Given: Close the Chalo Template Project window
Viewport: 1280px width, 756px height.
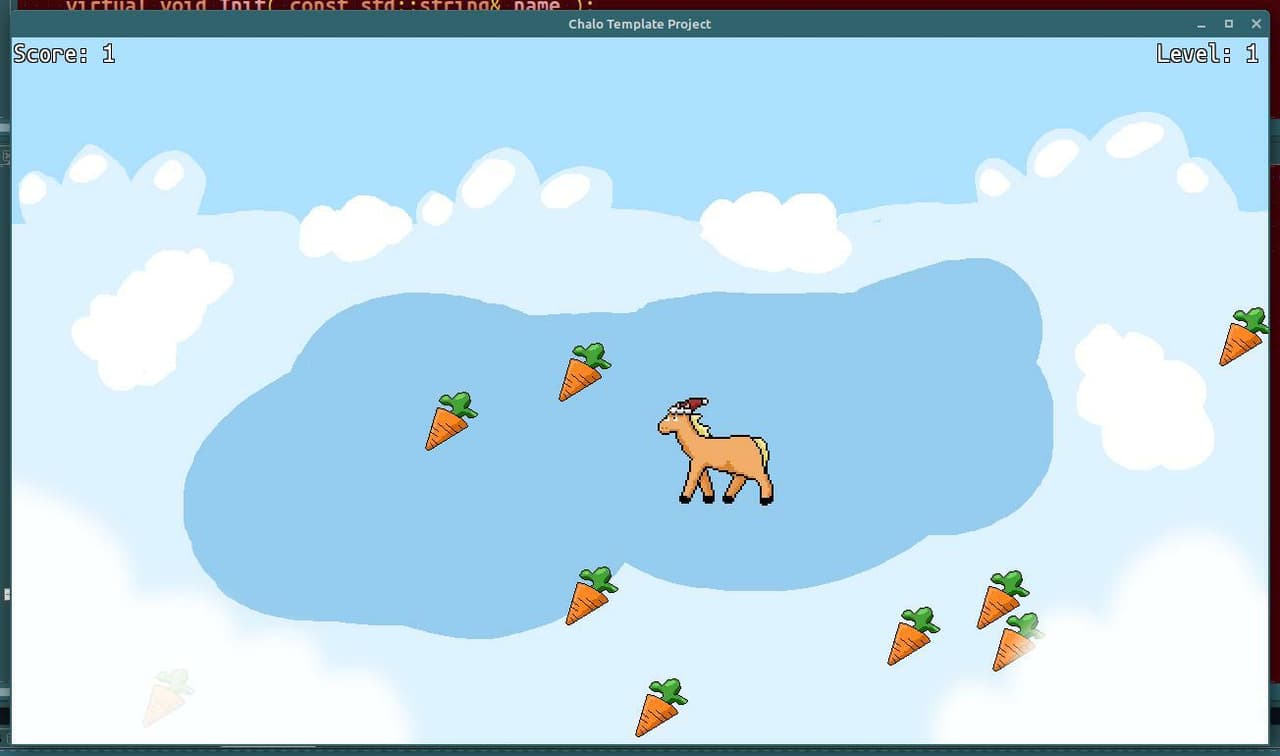Looking at the screenshot, I should point(1256,24).
